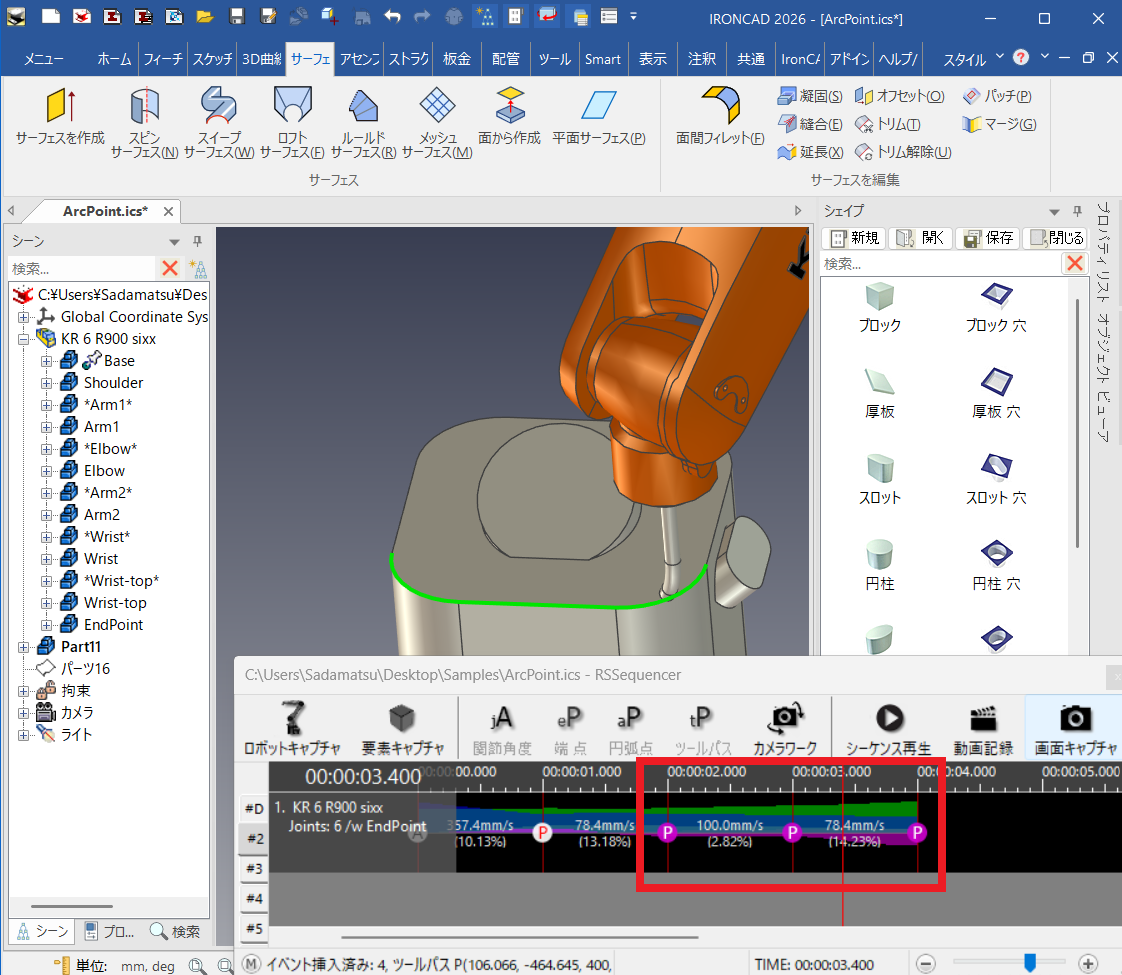This screenshot has height=975, width=1122.
Task: Open the シーン panel dropdown arrow
Action: [174, 242]
